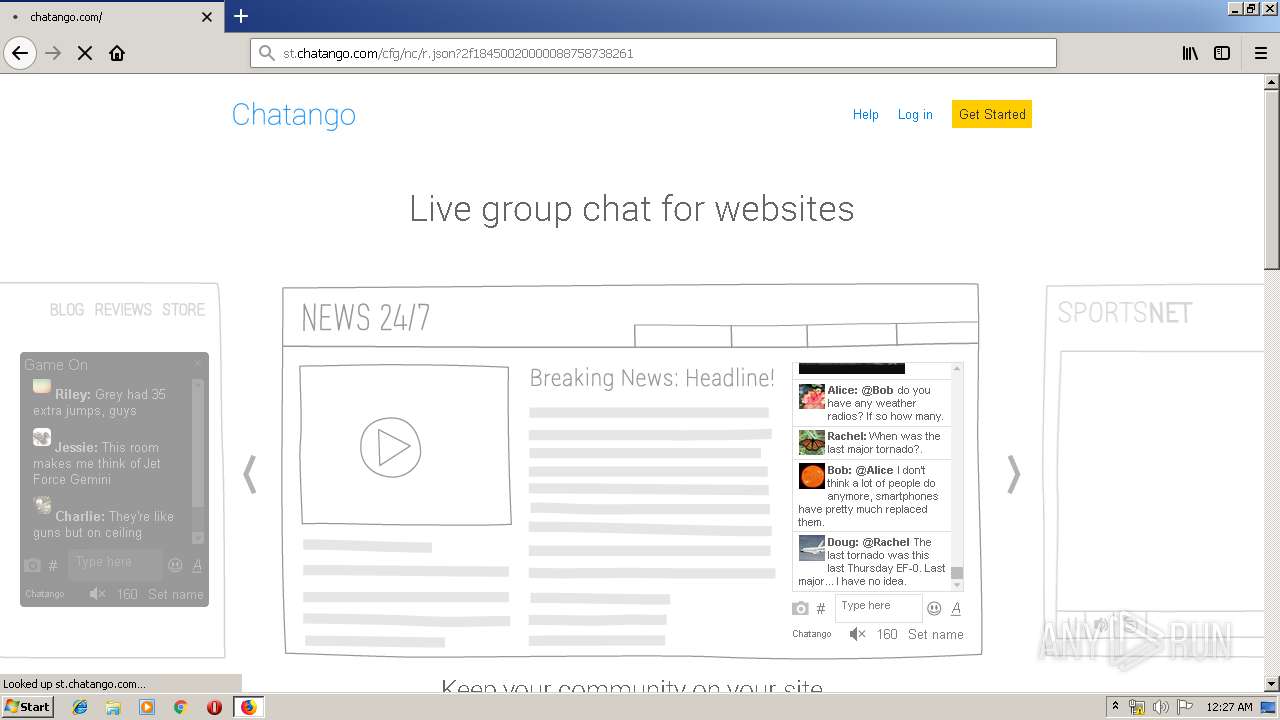
Task: Open Action Center flag icon
Action: (1183, 707)
